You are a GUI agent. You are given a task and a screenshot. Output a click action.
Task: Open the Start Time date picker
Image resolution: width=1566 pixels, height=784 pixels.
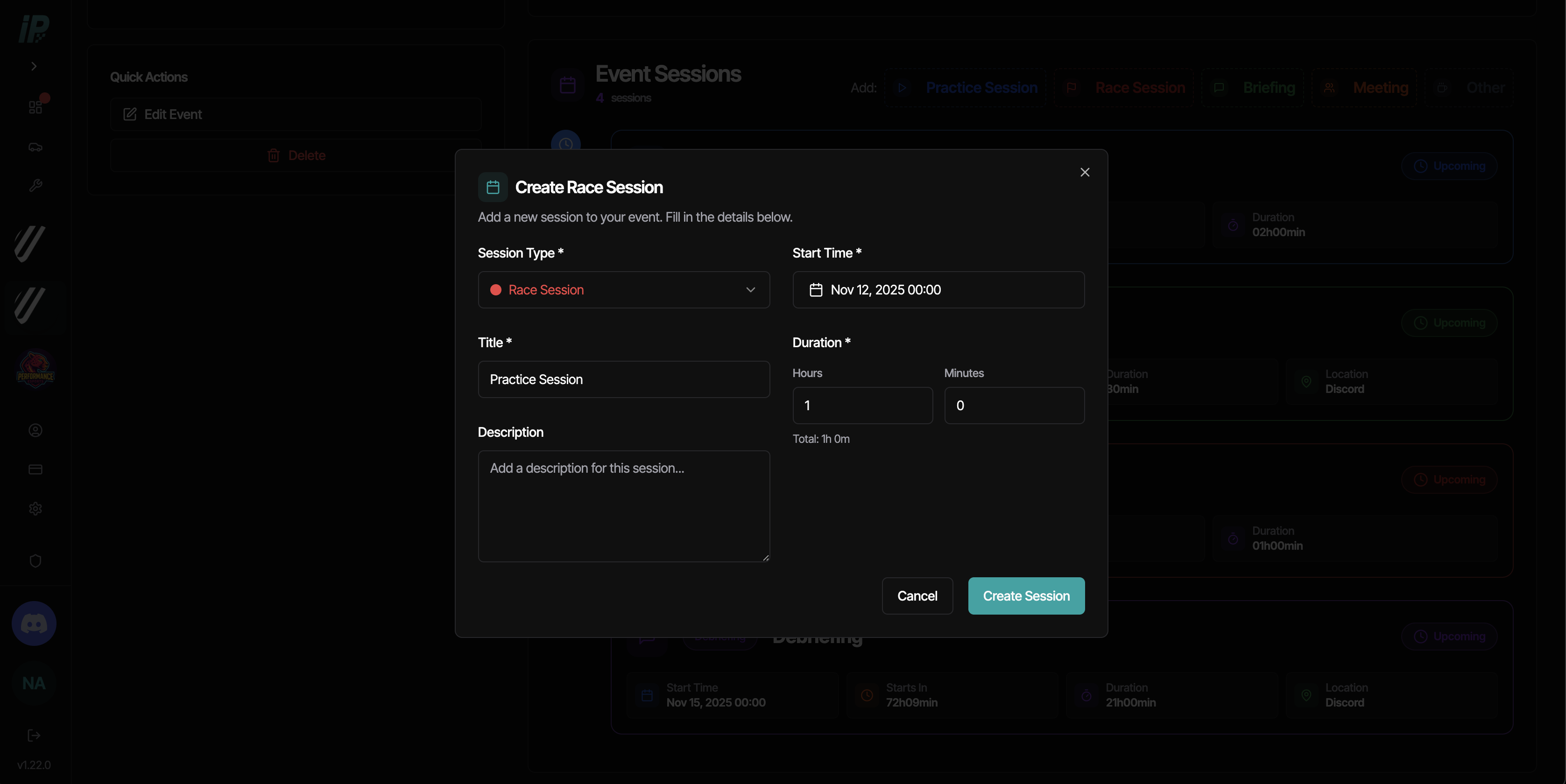click(x=938, y=290)
